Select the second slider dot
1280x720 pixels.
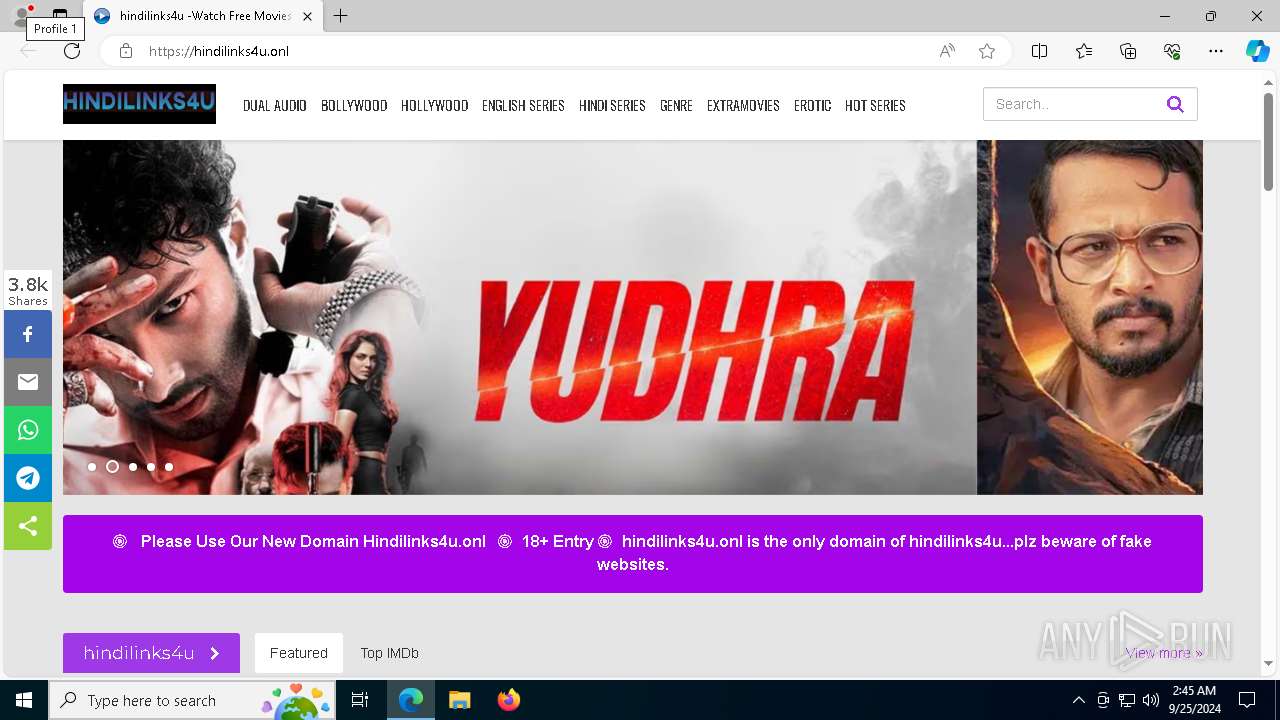click(x=112, y=467)
